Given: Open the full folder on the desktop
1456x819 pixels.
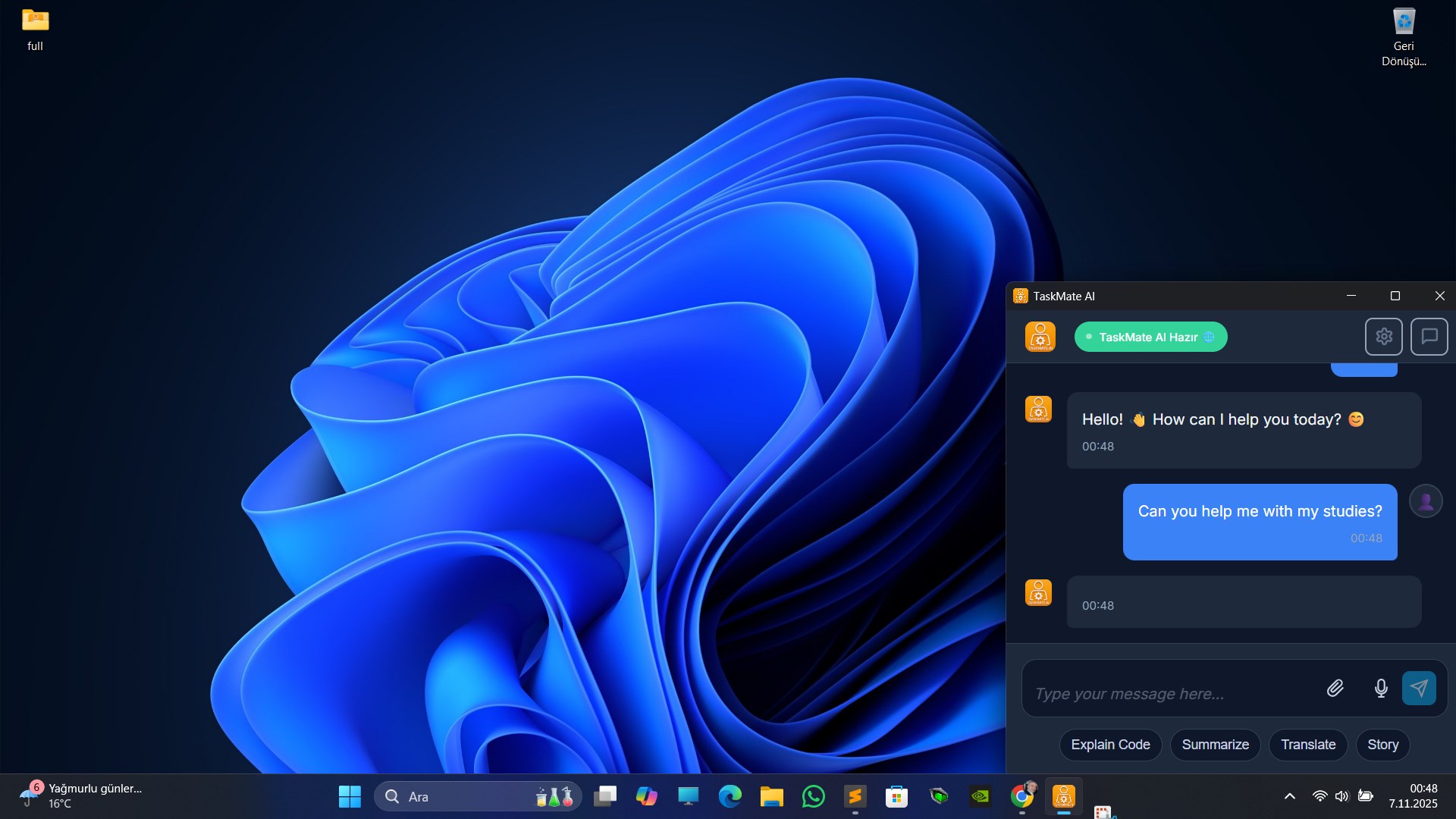Looking at the screenshot, I should click(x=35, y=30).
